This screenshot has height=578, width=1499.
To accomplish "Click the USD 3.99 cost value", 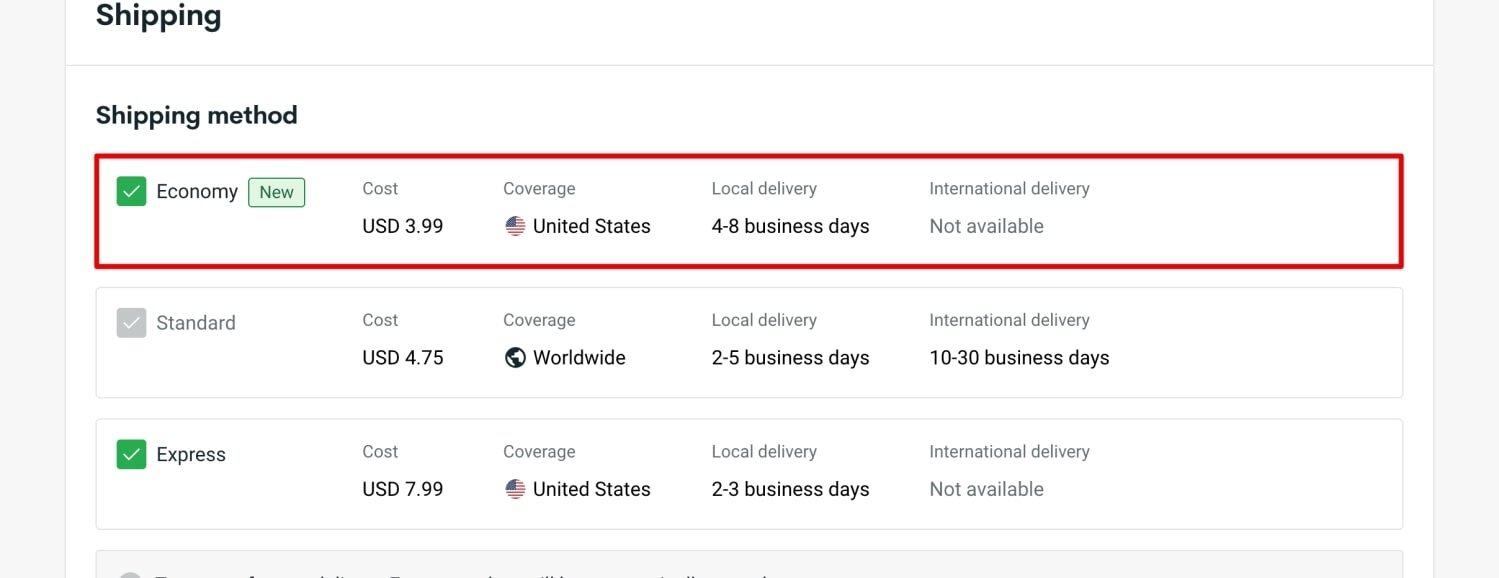I will point(403,226).
